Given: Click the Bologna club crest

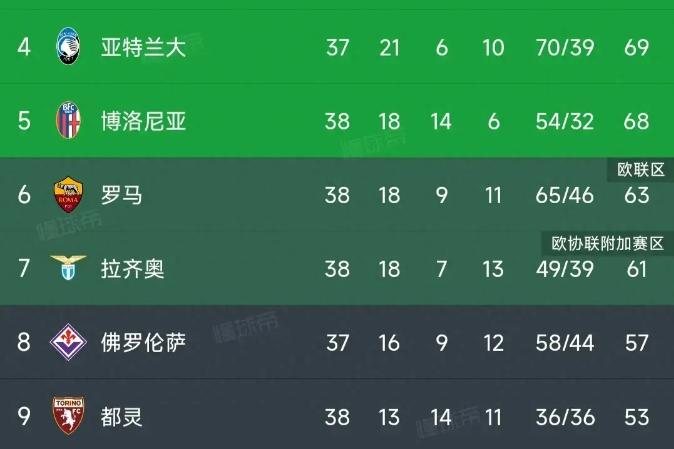Looking at the screenshot, I should 69,121.
